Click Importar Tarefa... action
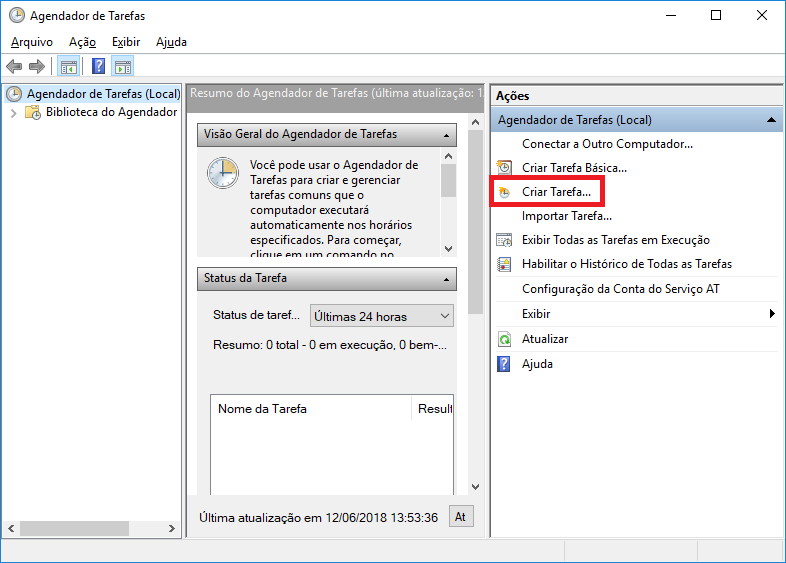Image resolution: width=786 pixels, height=563 pixels. (566, 216)
